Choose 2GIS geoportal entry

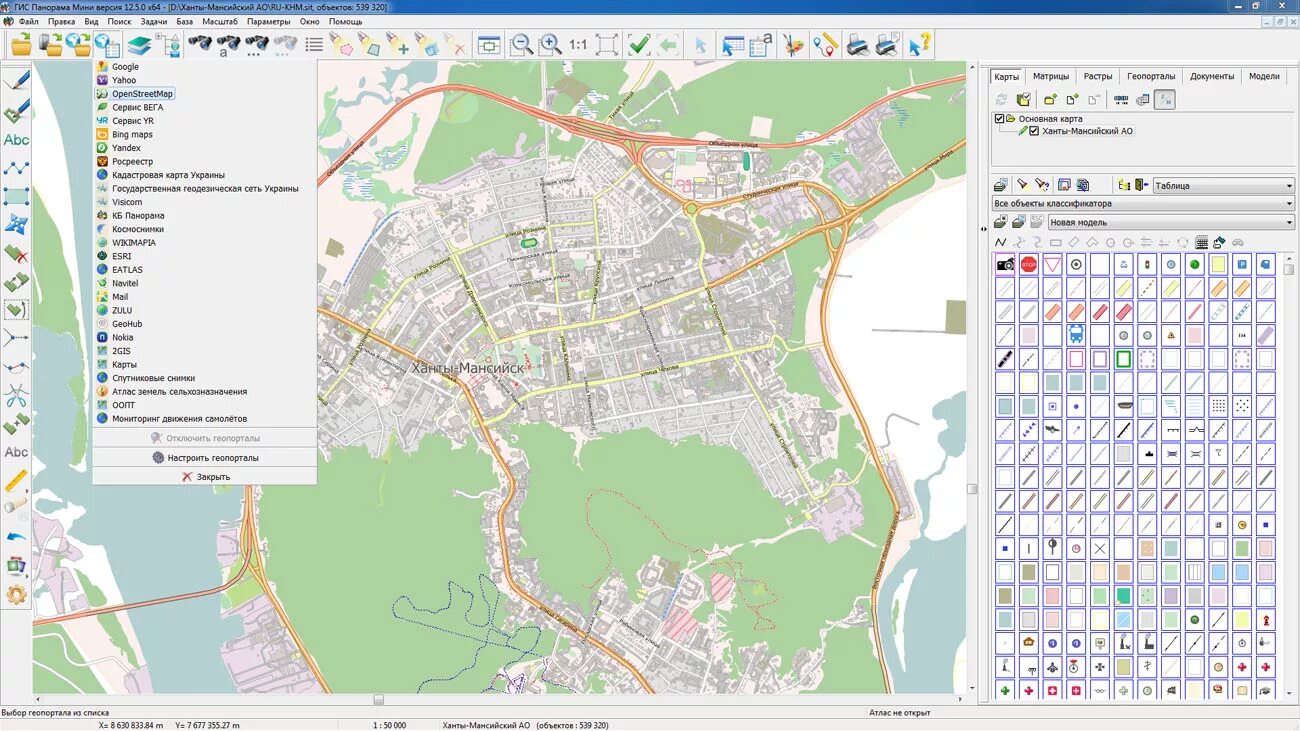click(121, 351)
